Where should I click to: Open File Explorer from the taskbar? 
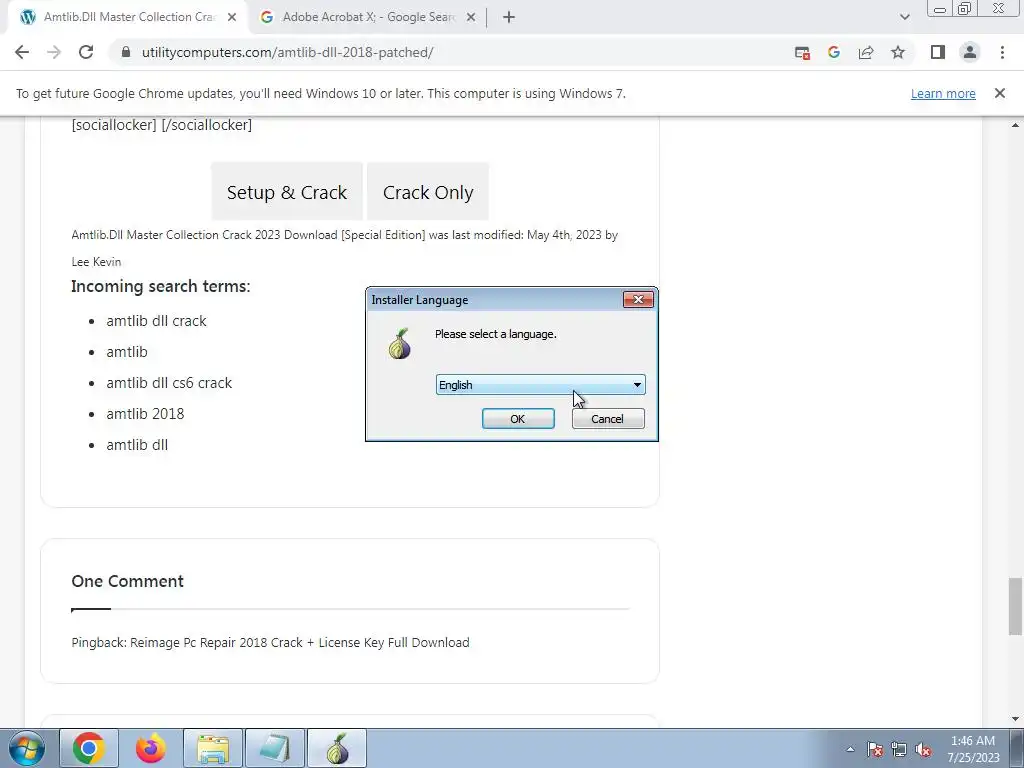[213, 748]
